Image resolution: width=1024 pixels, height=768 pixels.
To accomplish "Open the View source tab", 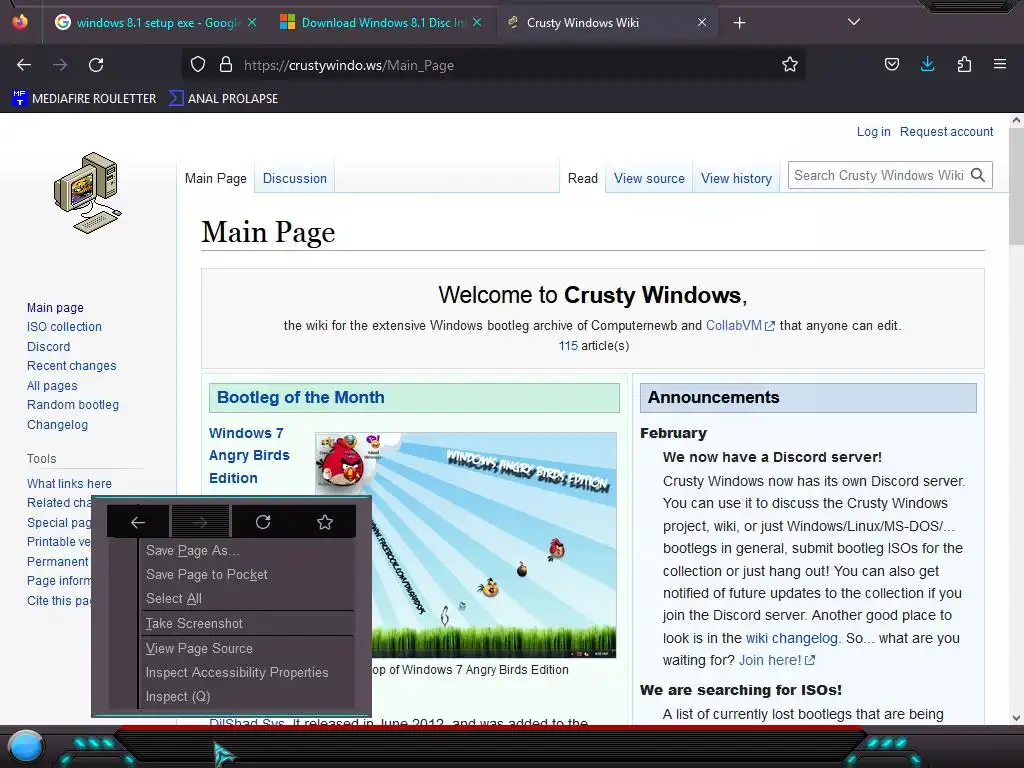I will [x=649, y=178].
